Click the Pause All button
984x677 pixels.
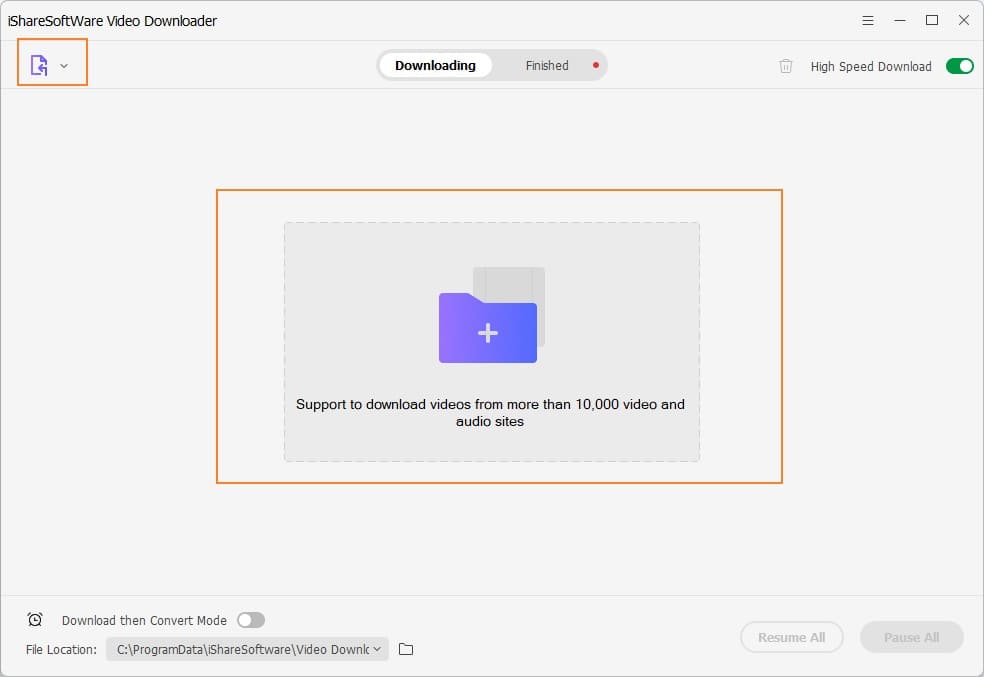(911, 637)
